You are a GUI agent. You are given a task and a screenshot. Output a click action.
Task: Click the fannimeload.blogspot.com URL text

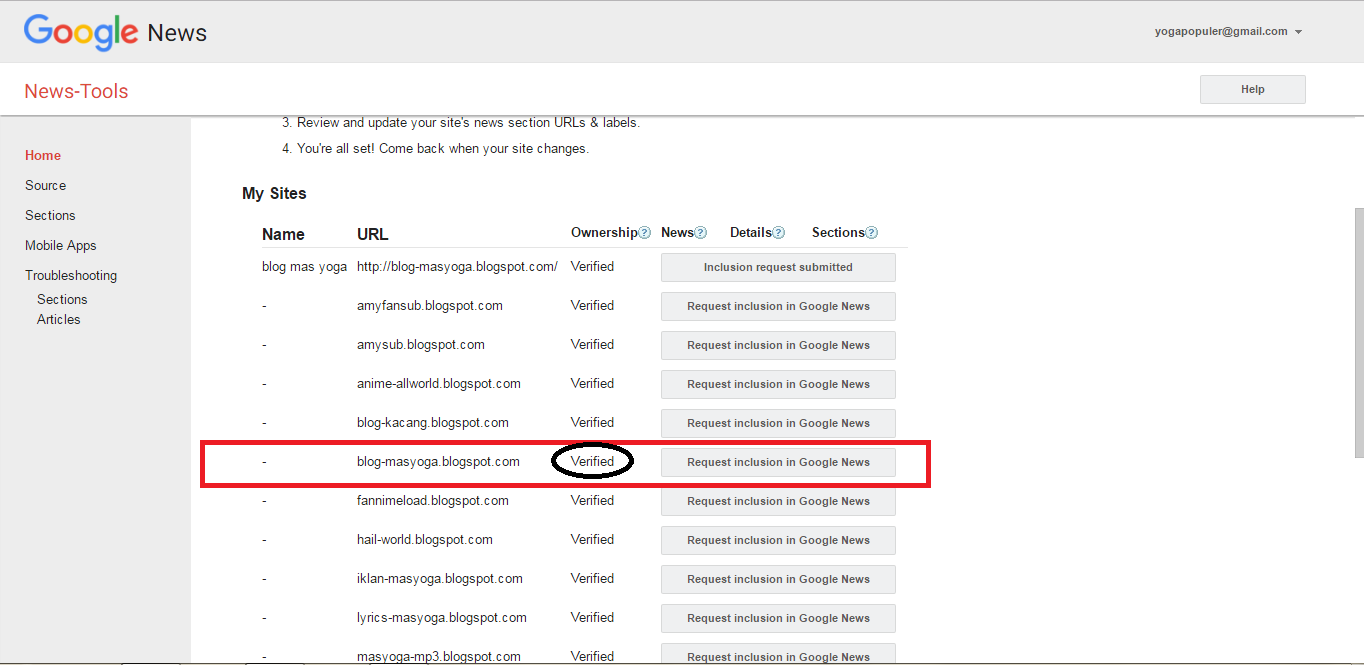pyautogui.click(x=433, y=500)
